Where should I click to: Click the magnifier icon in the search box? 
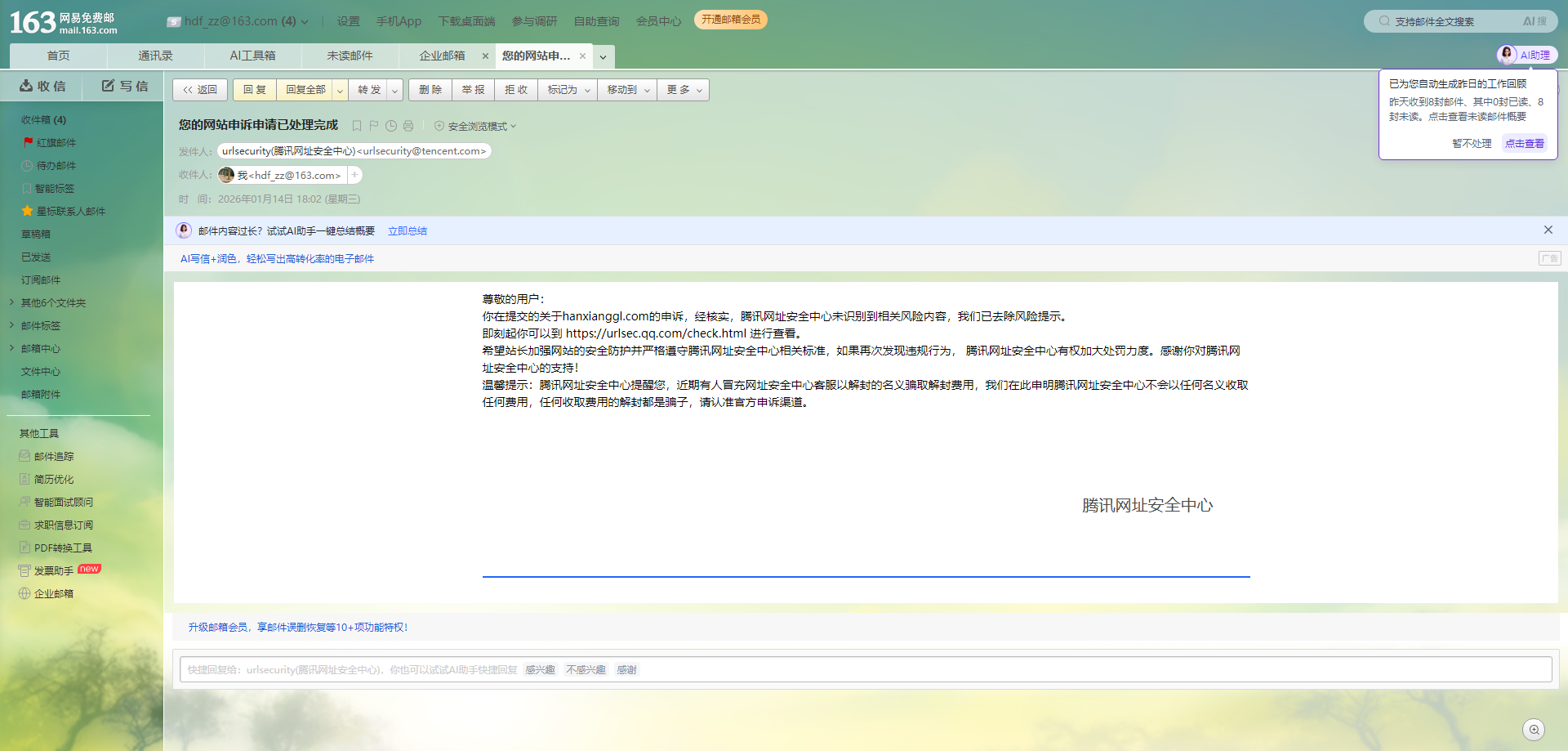1384,21
